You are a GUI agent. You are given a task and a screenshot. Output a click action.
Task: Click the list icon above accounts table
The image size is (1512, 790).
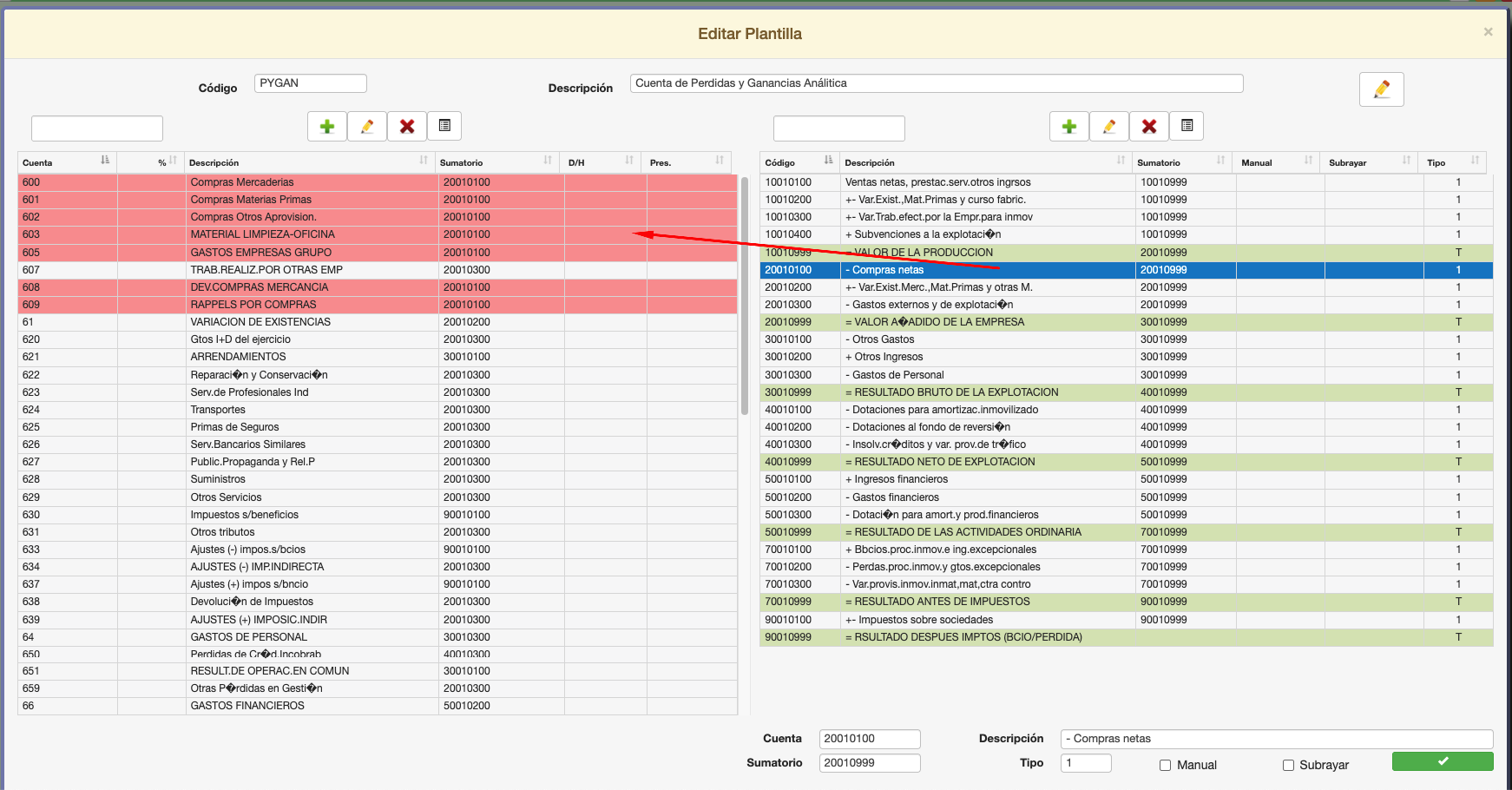click(444, 126)
